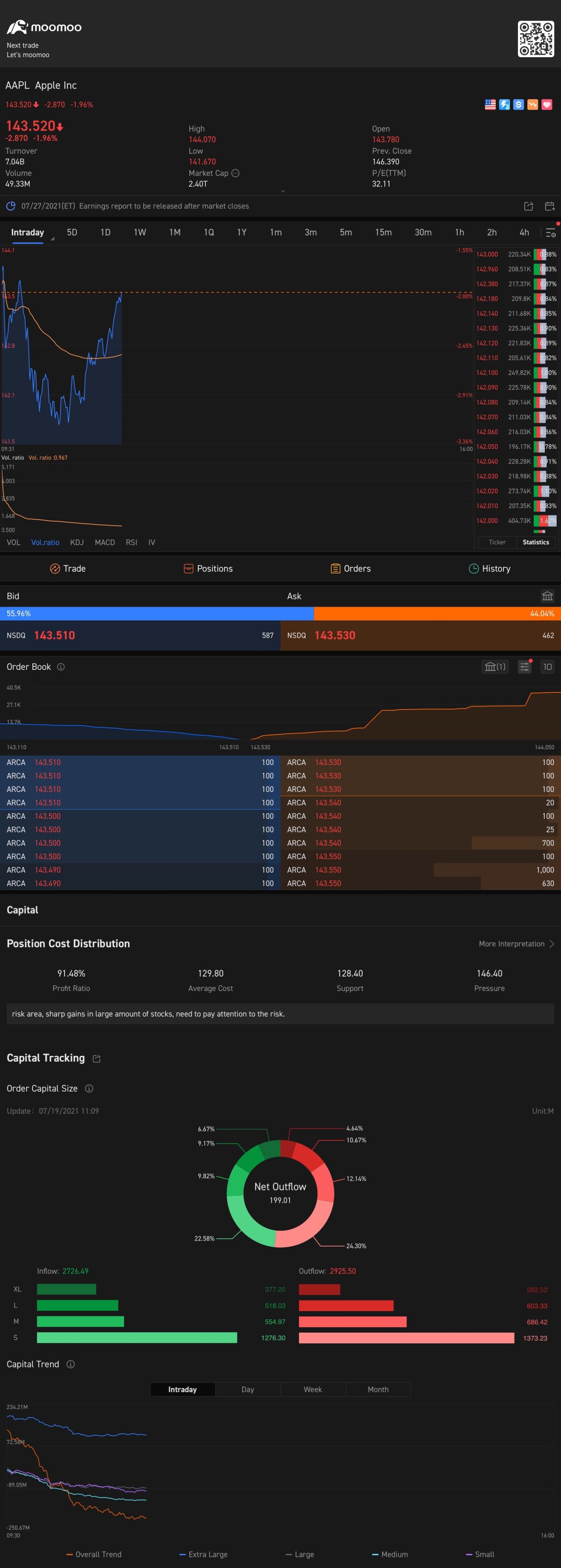Open Order Book filter settings
The height and width of the screenshot is (1568, 561).
point(525,667)
